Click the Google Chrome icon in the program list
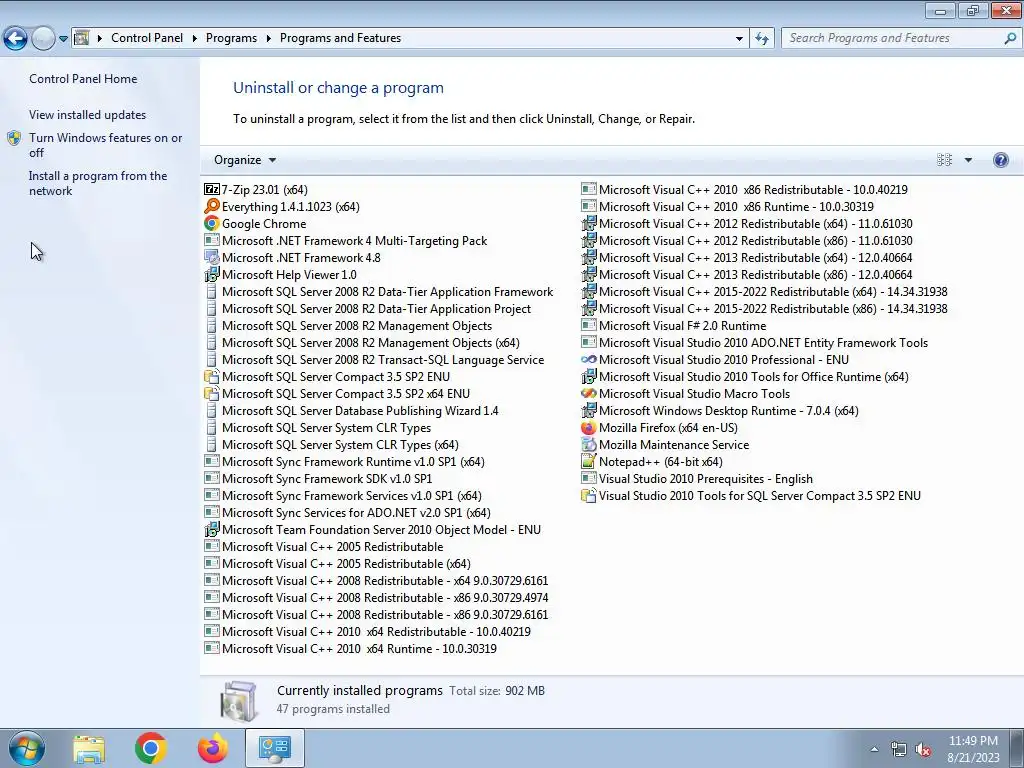The height and width of the screenshot is (768, 1024). click(x=212, y=223)
